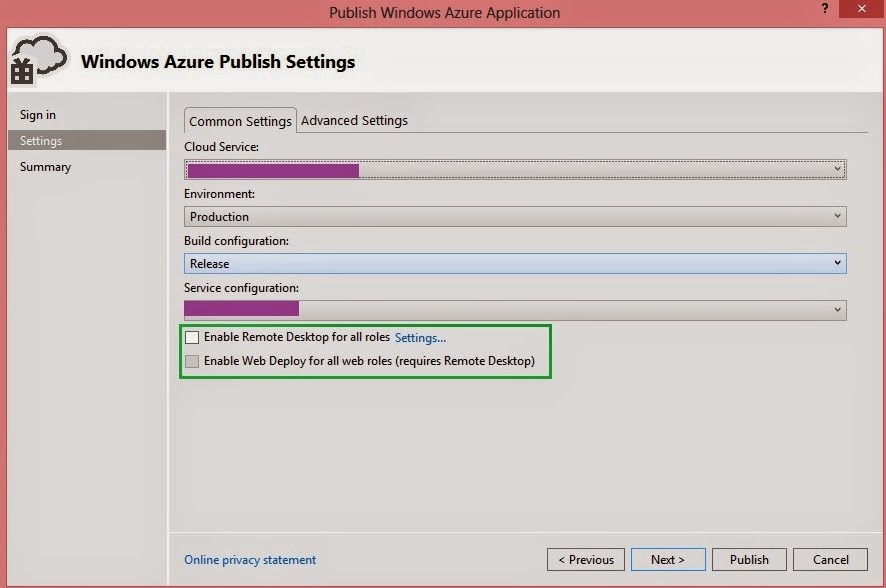The height and width of the screenshot is (588, 886).
Task: Expand the Cloud Service dropdown
Action: coord(837,170)
